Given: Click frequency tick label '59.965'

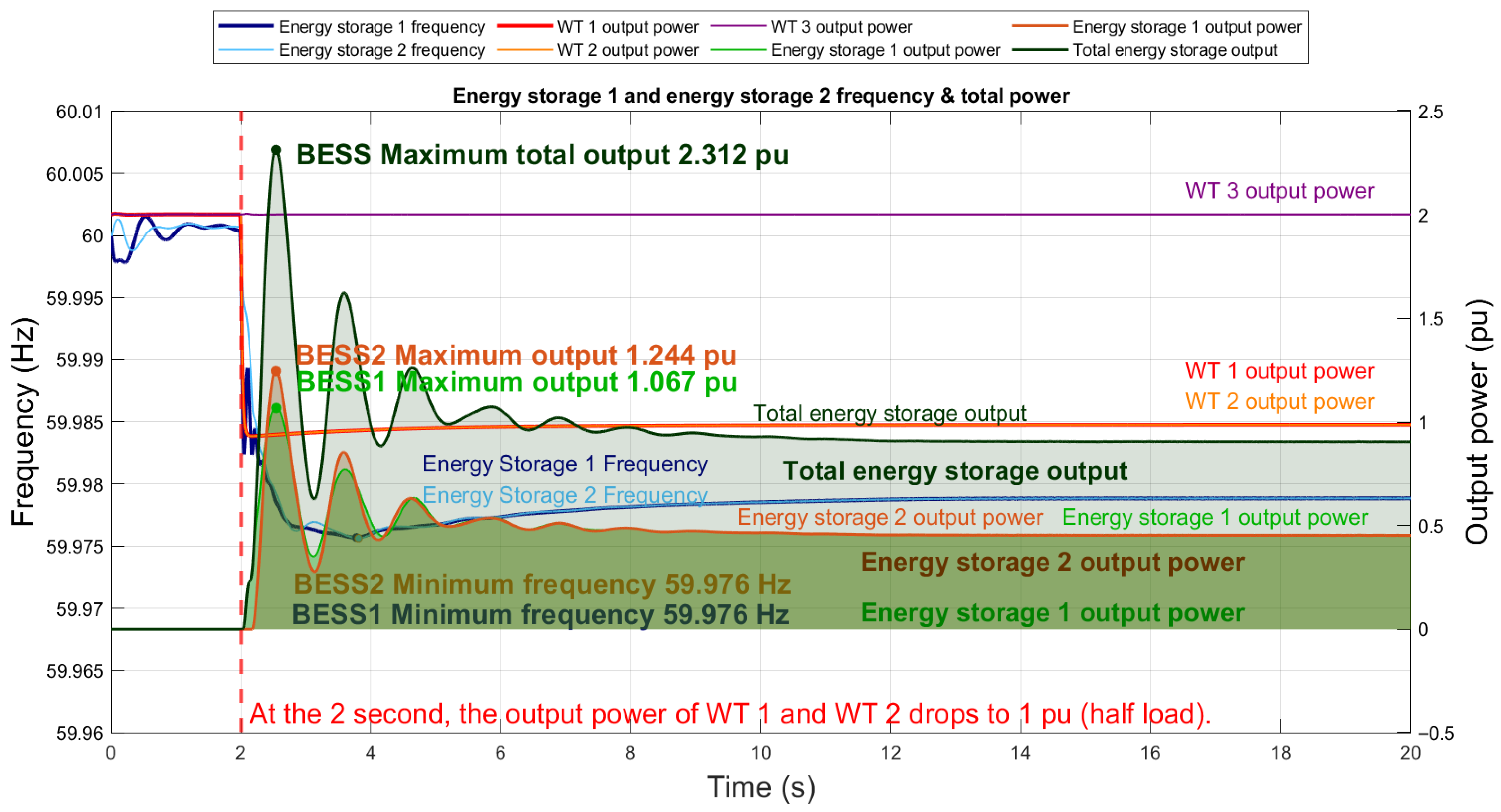Looking at the screenshot, I should click(74, 671).
